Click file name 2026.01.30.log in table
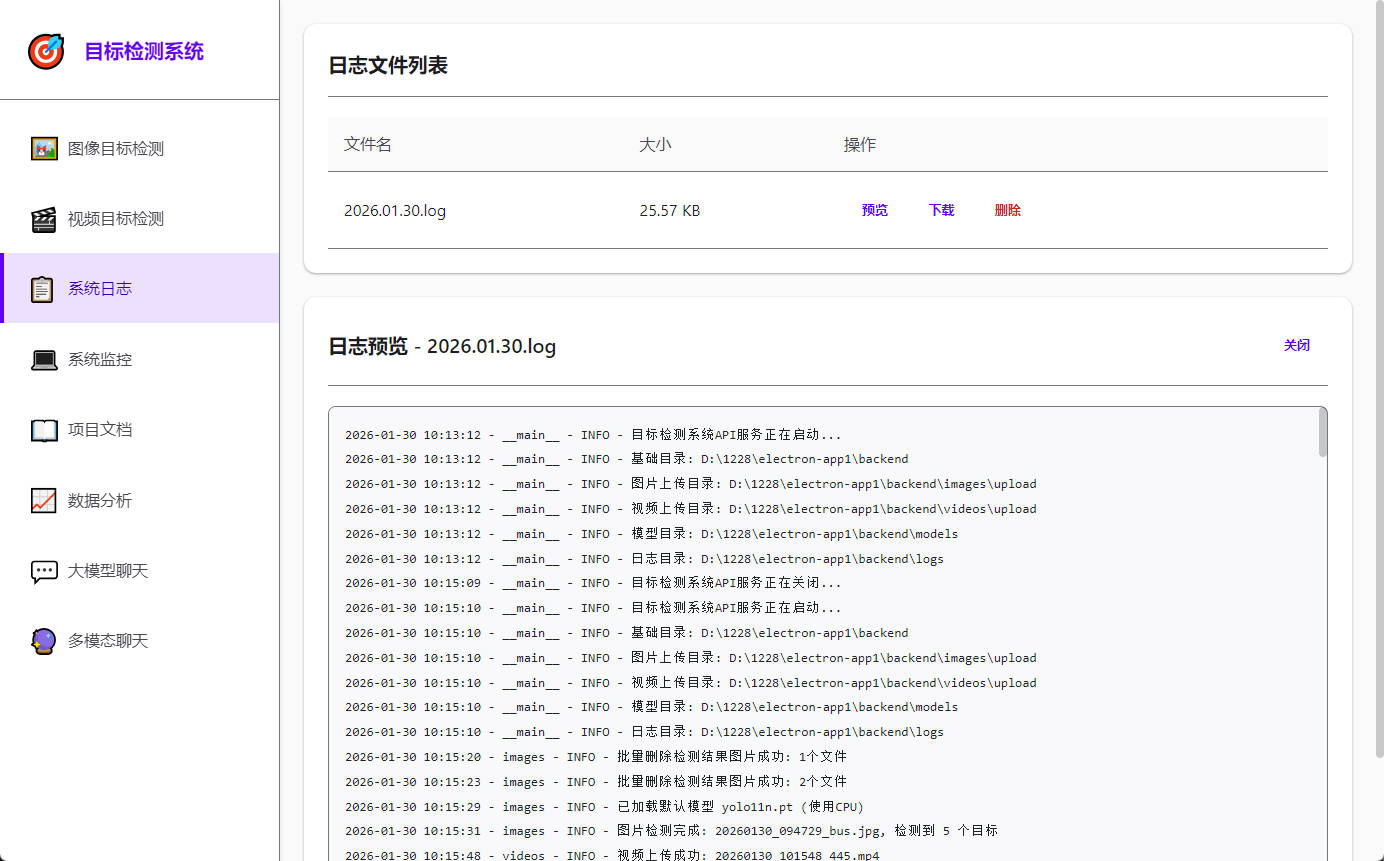This screenshot has height=861, width=1384. point(395,211)
